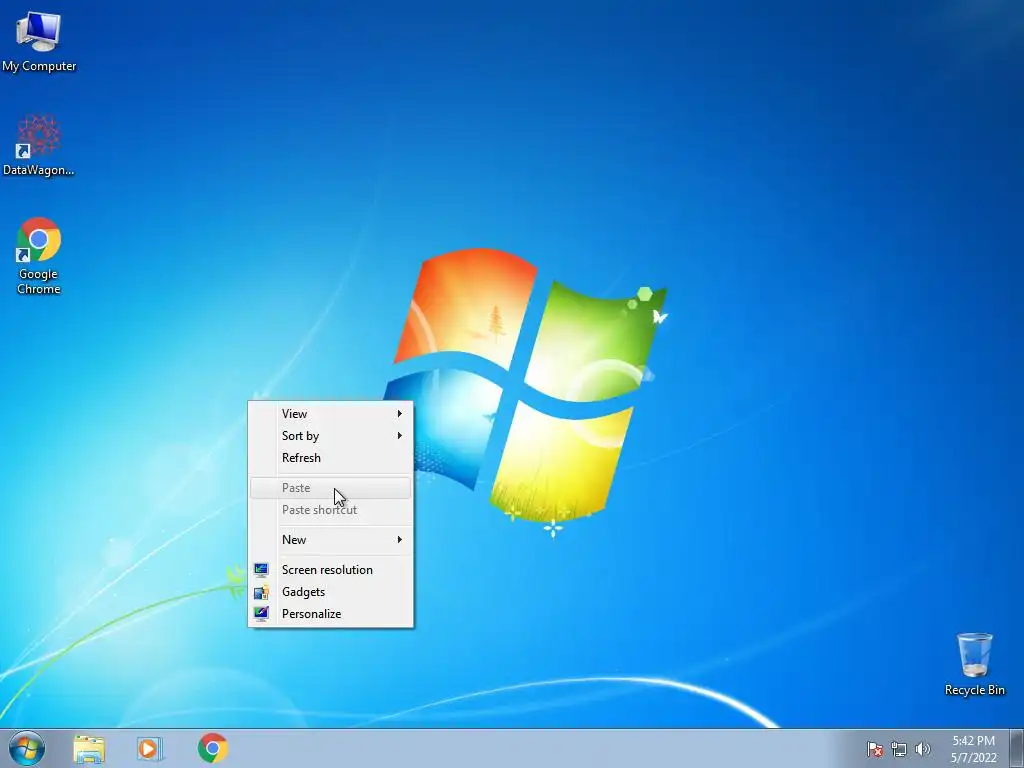Image resolution: width=1024 pixels, height=768 pixels.
Task: Open the My Computer desktop icon
Action: click(39, 41)
